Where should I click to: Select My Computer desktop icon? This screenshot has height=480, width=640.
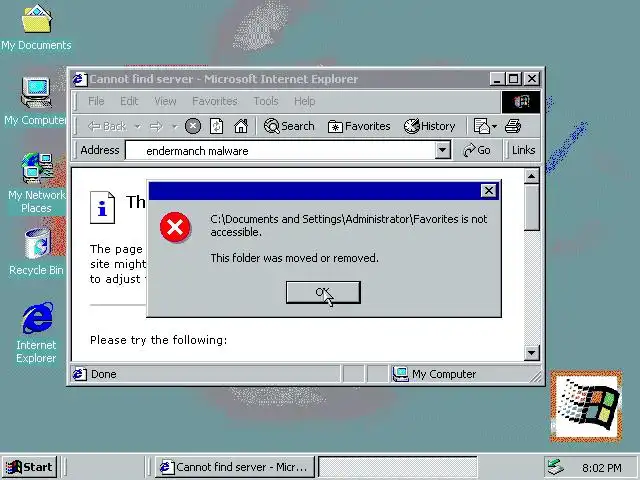34,102
